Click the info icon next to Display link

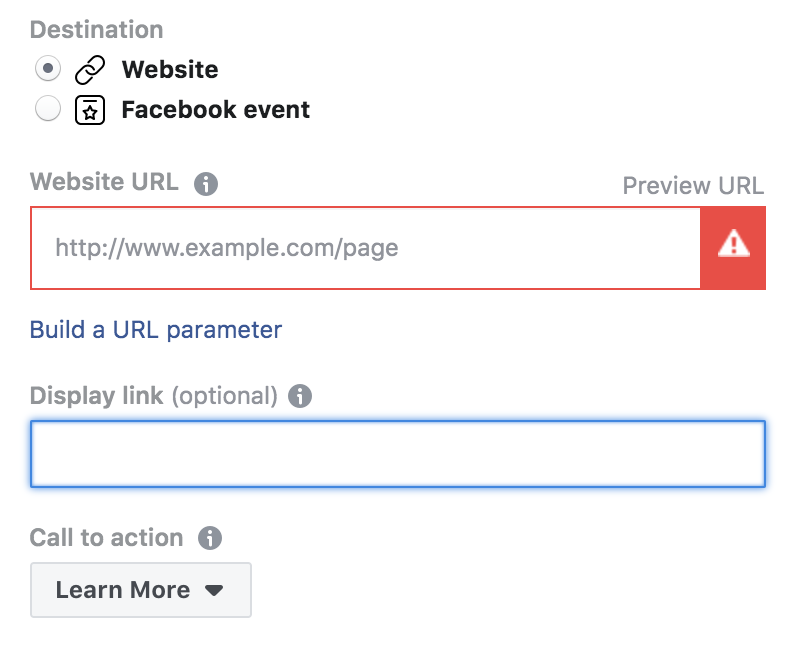[300, 396]
